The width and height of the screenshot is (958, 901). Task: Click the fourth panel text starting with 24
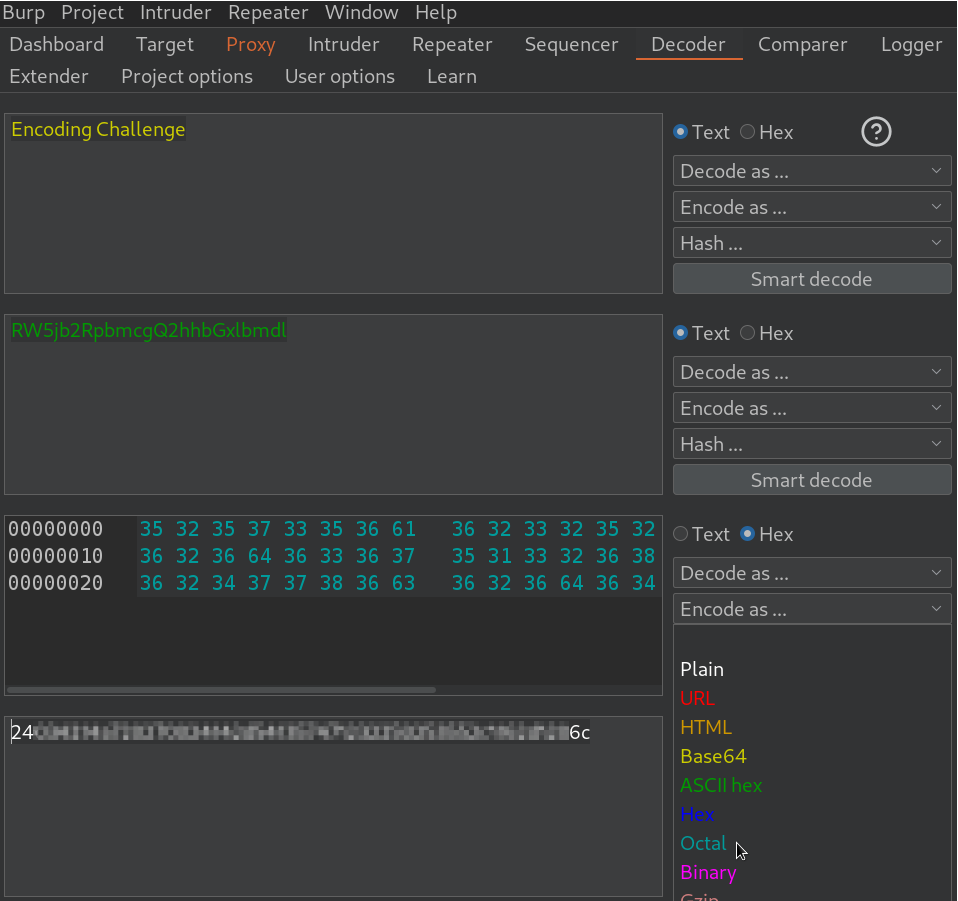pyautogui.click(x=300, y=732)
